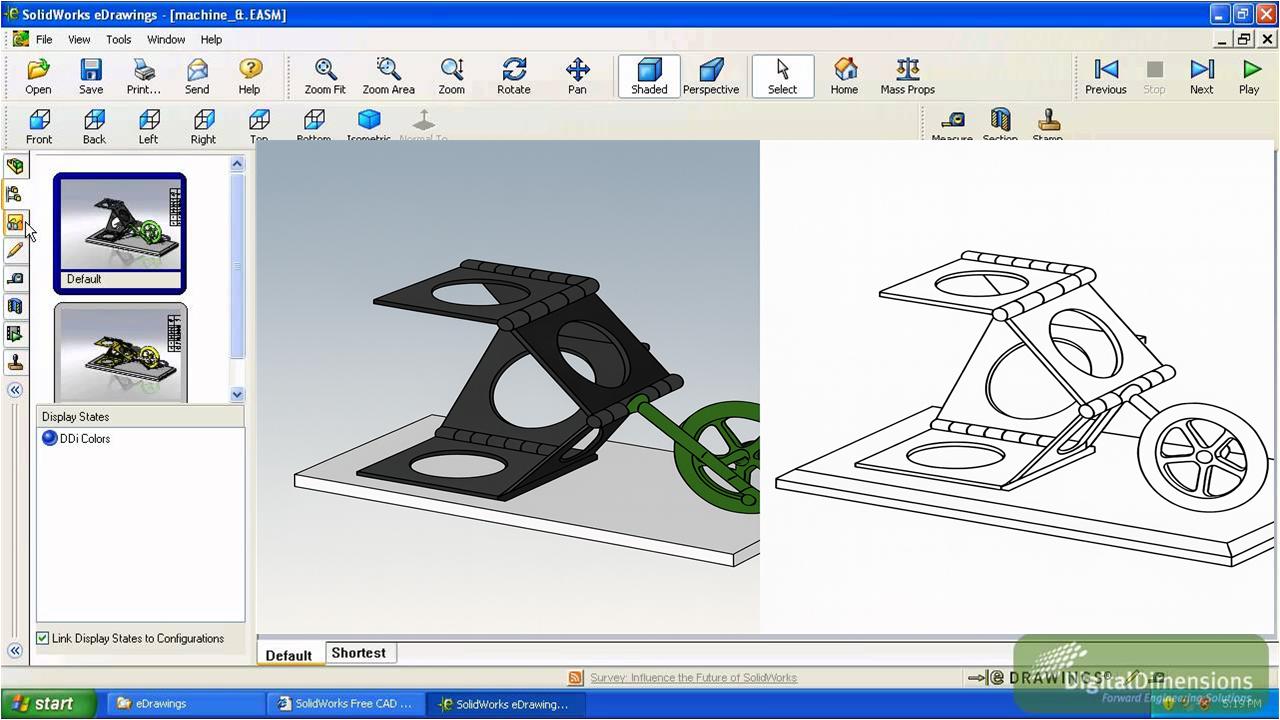Collapse the left panel with double-chevron
Viewport: 1280px width, 720px height.
click(x=15, y=390)
